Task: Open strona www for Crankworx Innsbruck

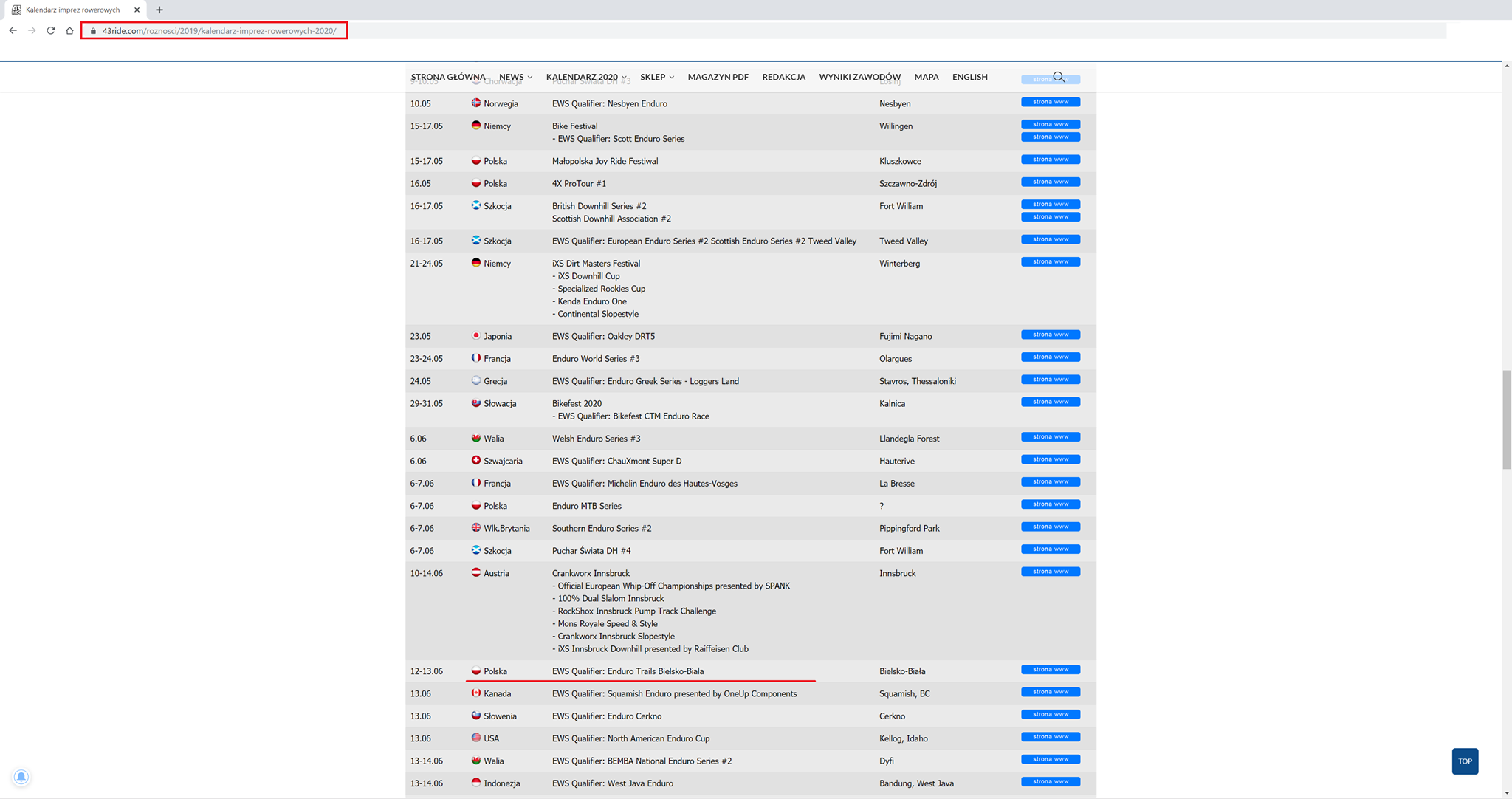Action: click(1051, 572)
